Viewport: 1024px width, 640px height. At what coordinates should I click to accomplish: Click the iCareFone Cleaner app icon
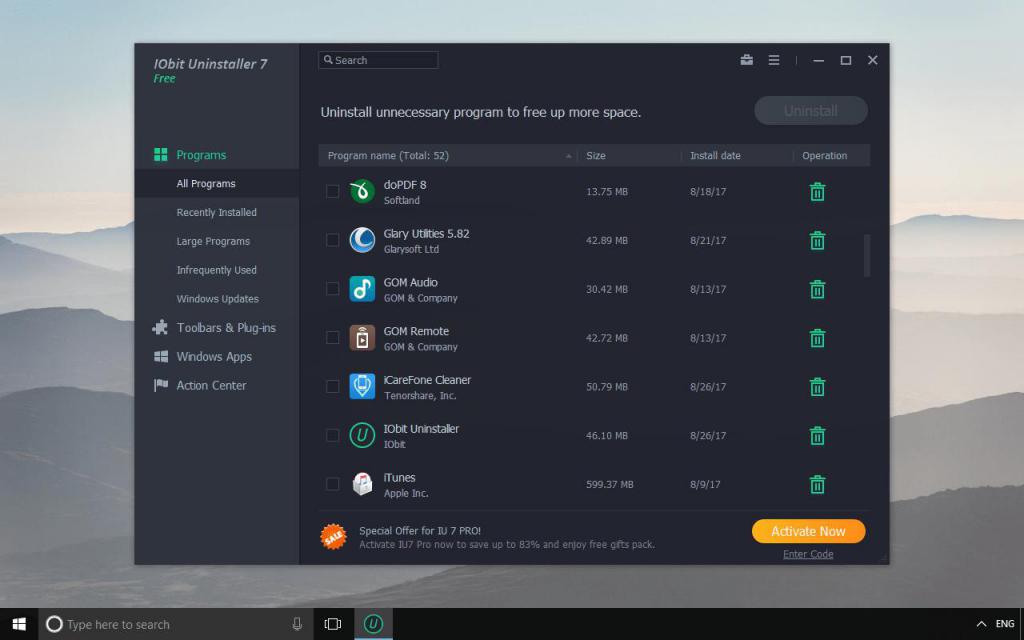coord(362,387)
